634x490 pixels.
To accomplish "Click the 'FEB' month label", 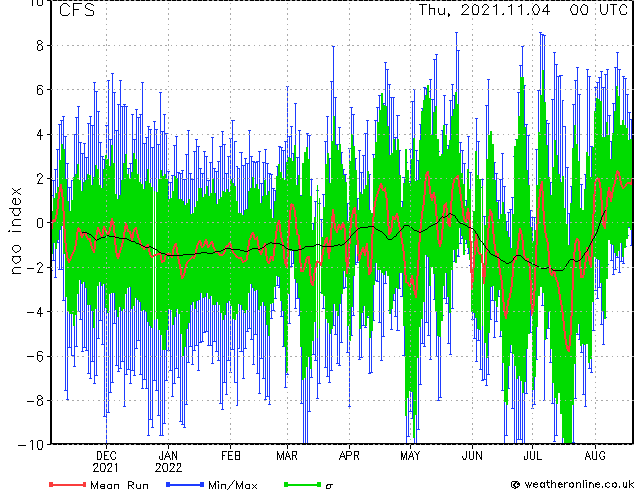I will [x=230, y=456].
